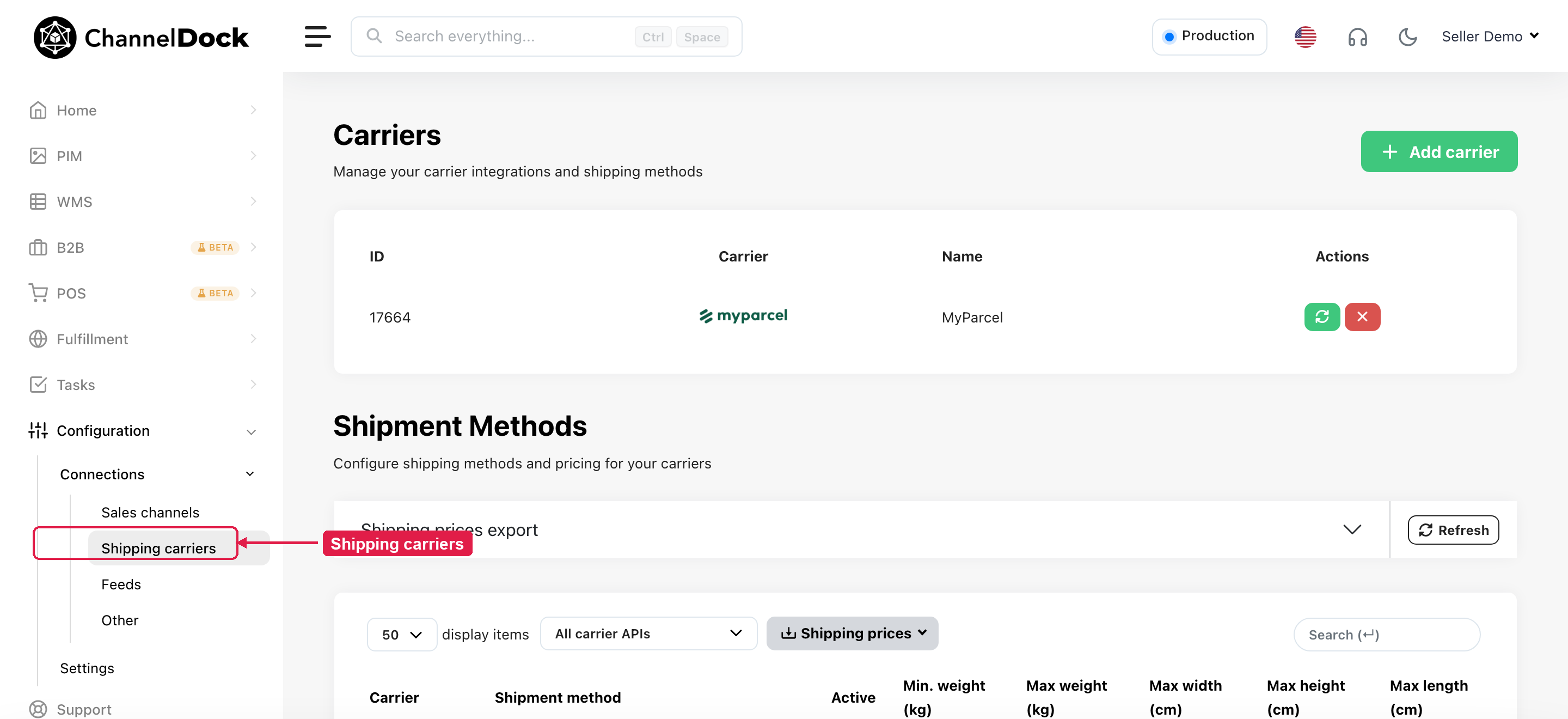The image size is (1568, 719).
Task: Open support headphones icon
Action: (1357, 37)
